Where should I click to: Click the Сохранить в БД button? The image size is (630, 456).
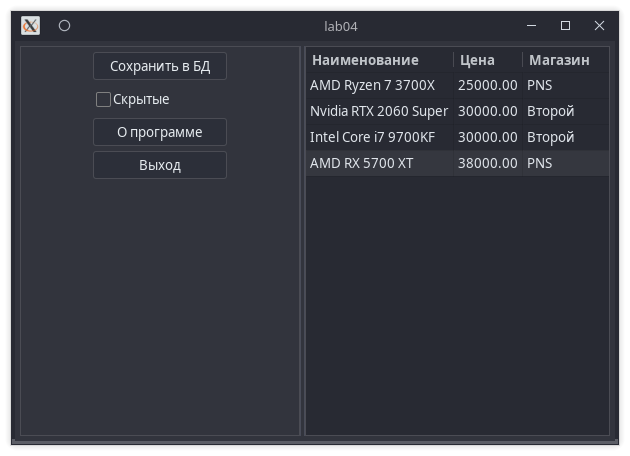[160, 66]
